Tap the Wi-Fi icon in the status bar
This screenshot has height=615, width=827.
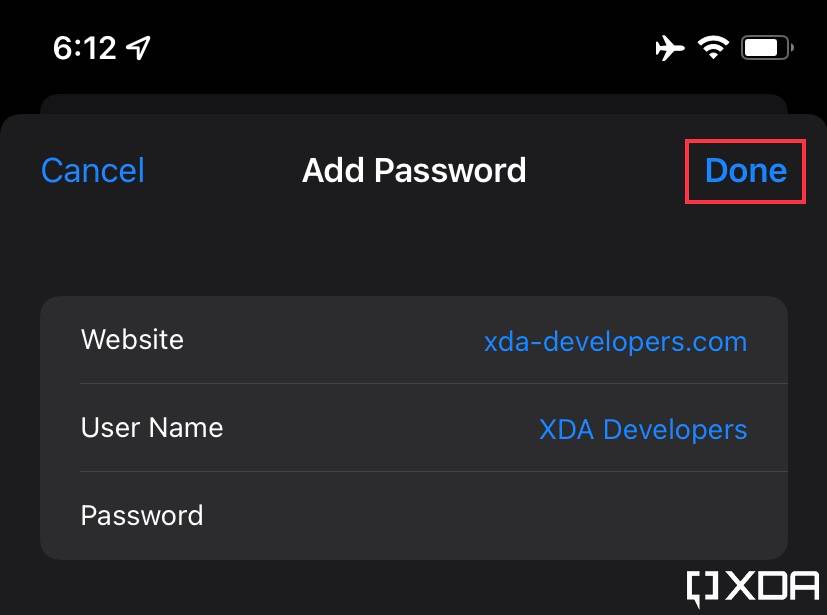pos(713,46)
